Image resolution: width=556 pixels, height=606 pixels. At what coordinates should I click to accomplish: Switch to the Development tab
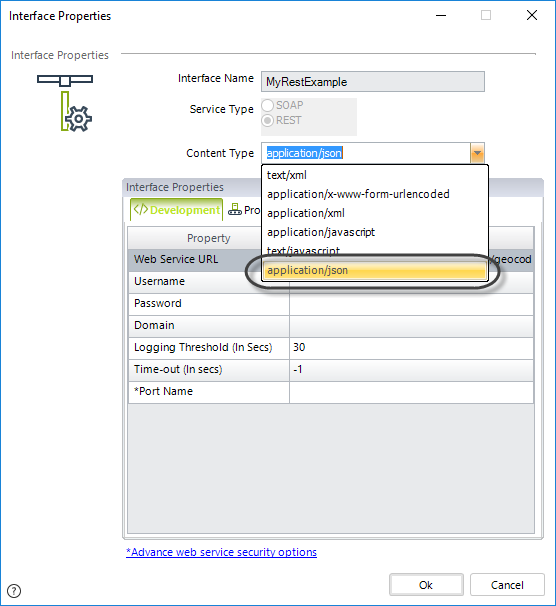[177, 210]
